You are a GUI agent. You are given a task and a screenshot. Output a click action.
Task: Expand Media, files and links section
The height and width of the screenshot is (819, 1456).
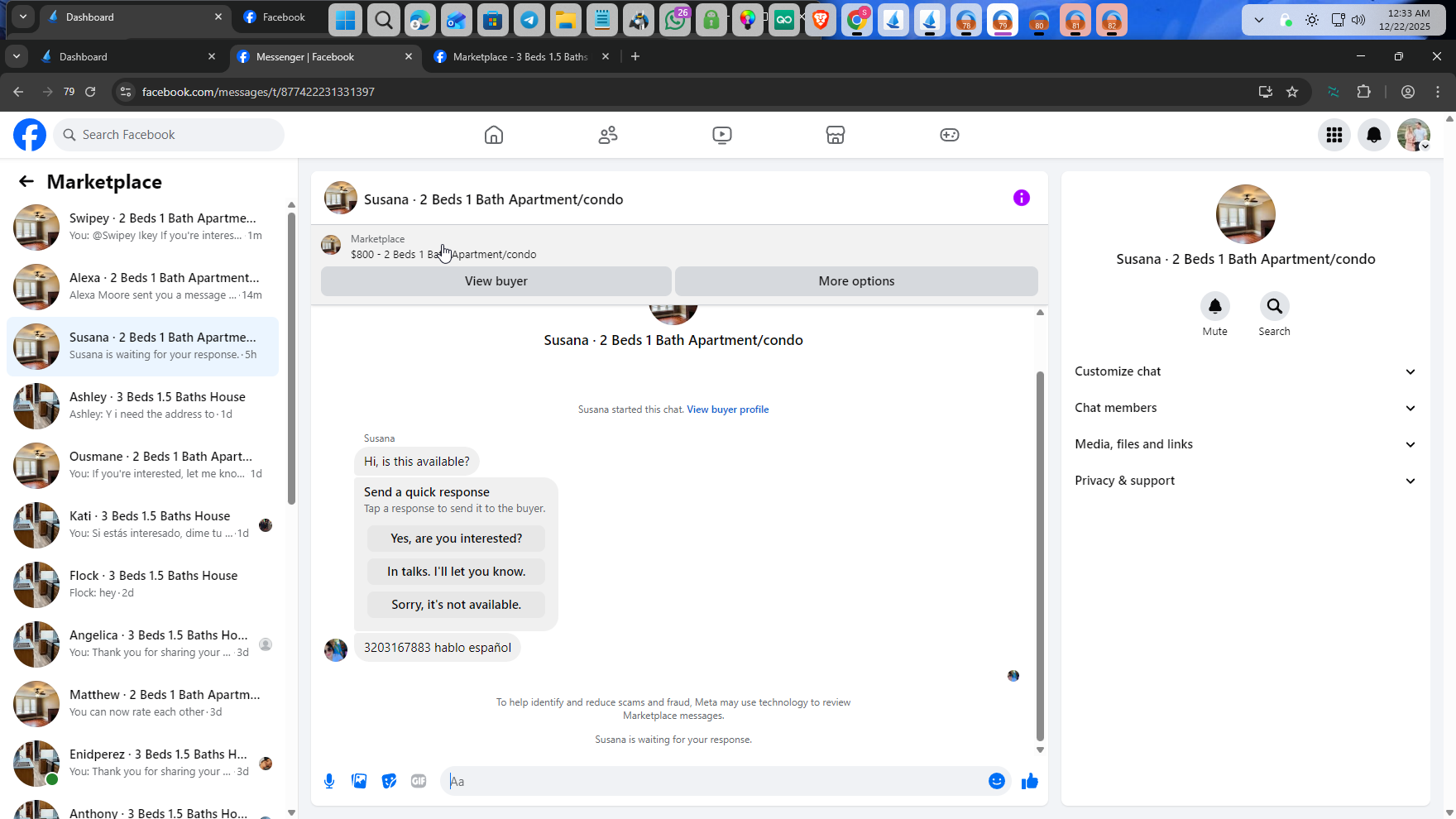(1246, 444)
